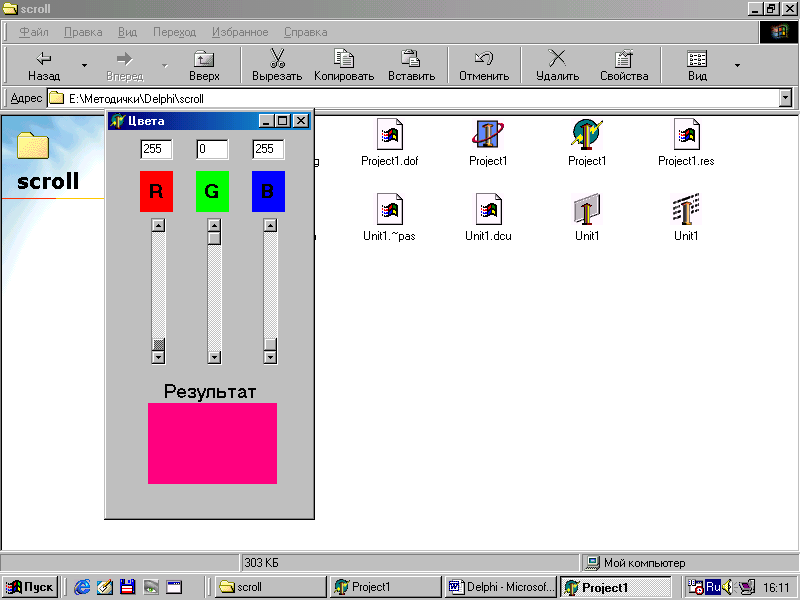This screenshot has width=800, height=600.
Task: Click the Вид views toolbar button
Action: 697,65
